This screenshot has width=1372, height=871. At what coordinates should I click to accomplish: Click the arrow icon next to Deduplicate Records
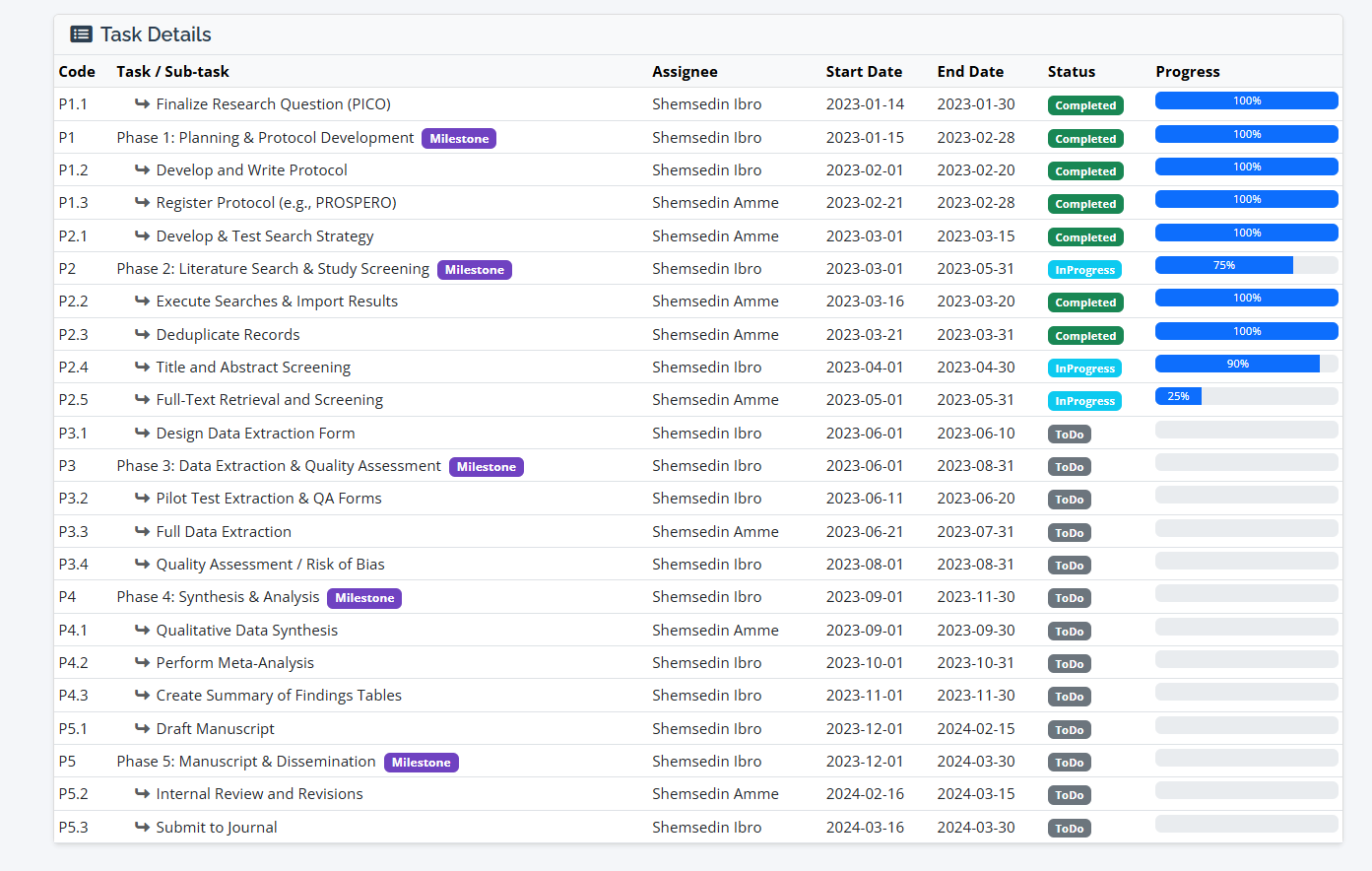point(142,334)
